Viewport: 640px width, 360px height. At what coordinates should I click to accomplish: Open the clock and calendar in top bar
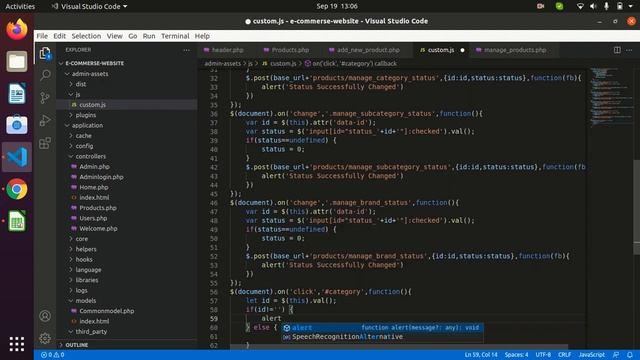tap(337, 6)
